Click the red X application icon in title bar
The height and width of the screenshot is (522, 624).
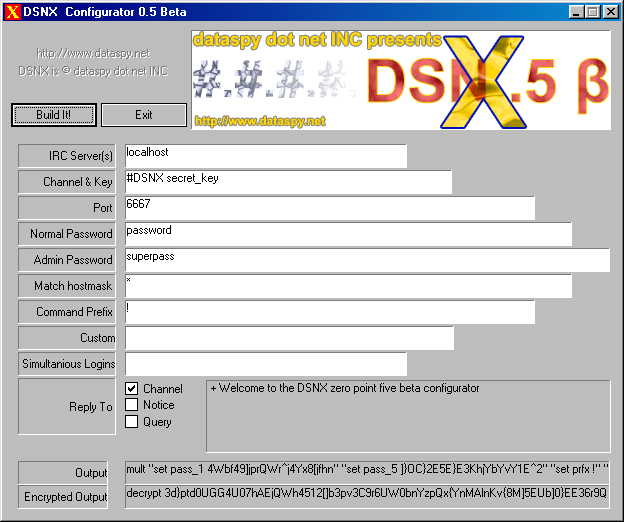12,11
